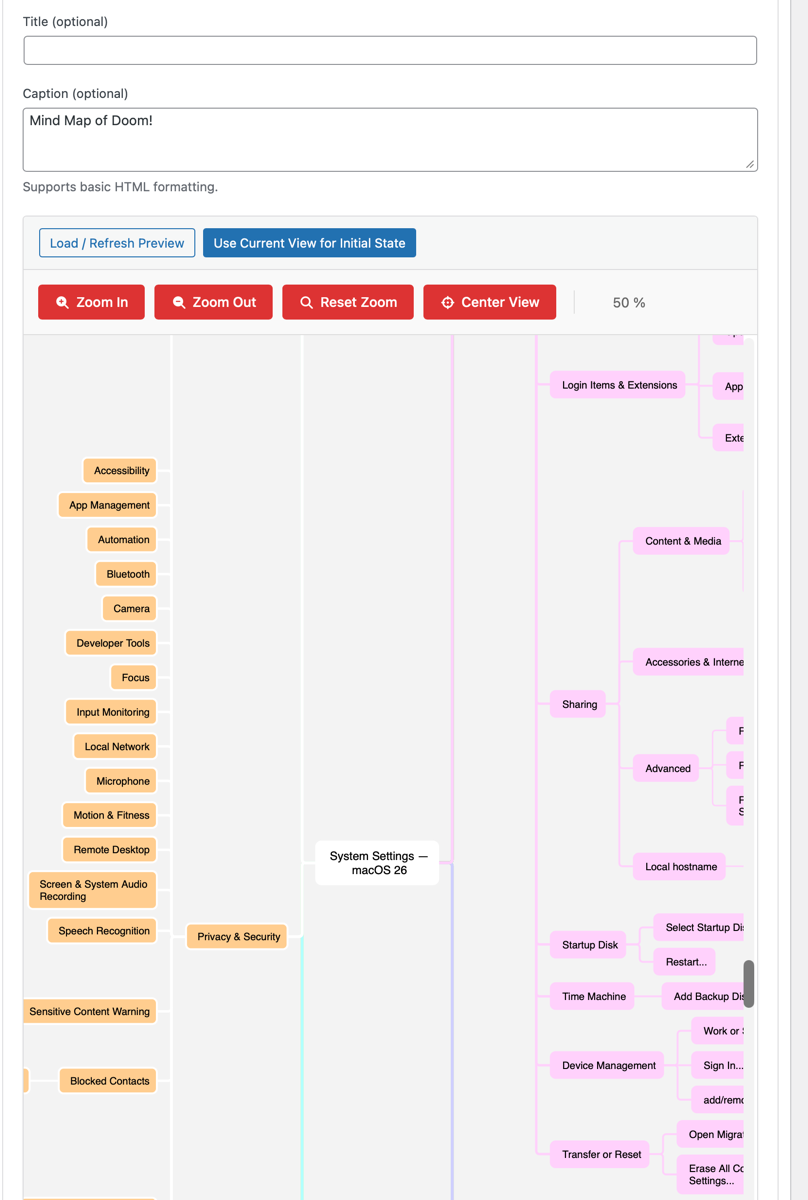Click into the Title (optional) field
The image size is (808, 1200).
389,49
